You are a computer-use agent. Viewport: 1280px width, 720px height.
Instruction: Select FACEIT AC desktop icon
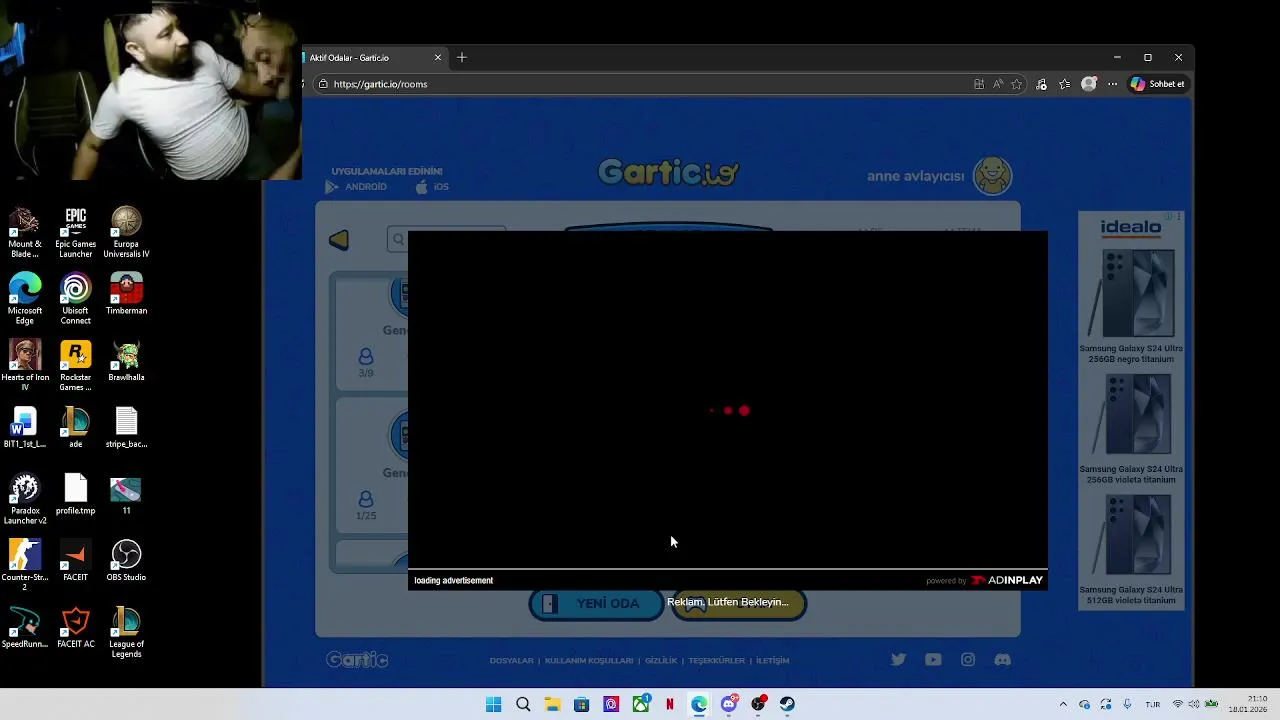tap(76, 627)
